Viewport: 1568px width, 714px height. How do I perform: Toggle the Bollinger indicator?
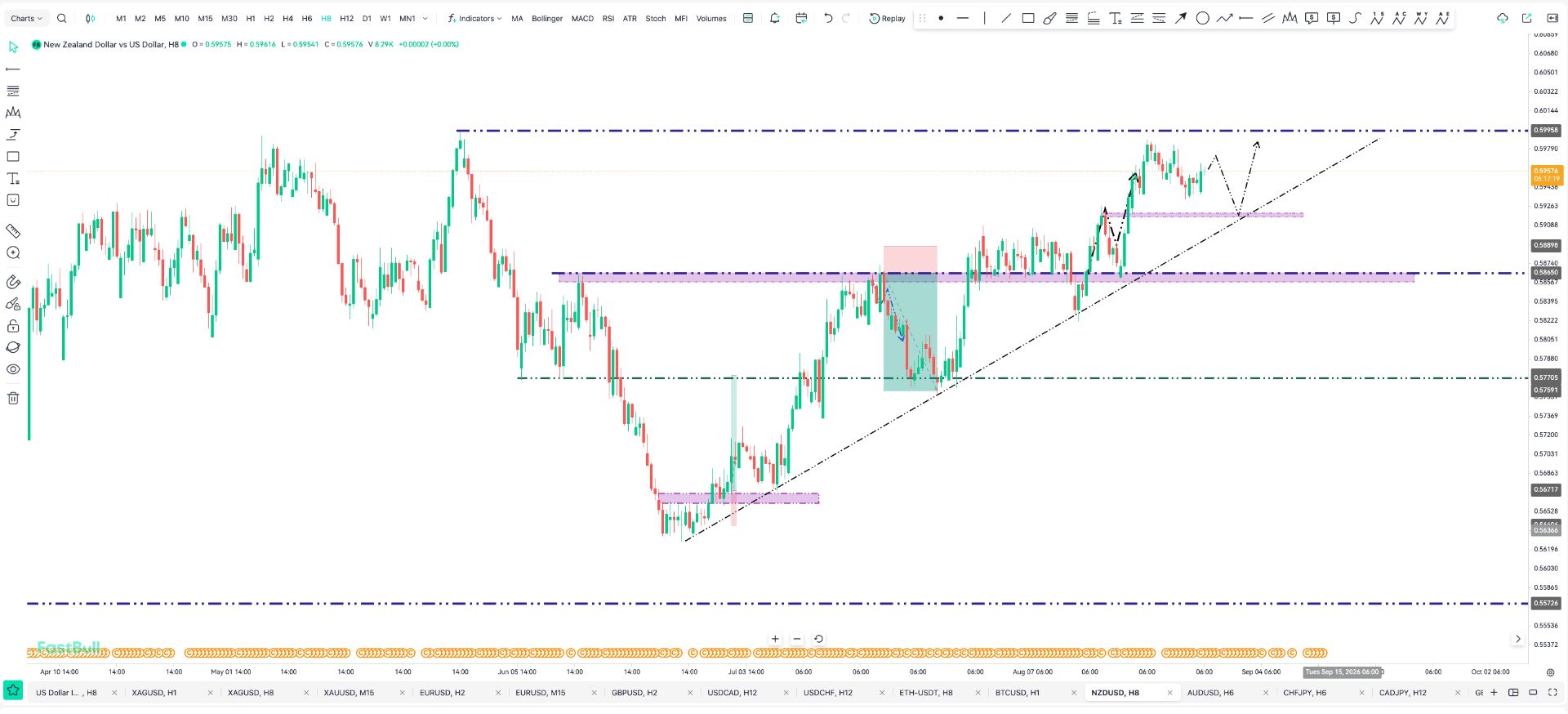tap(547, 19)
